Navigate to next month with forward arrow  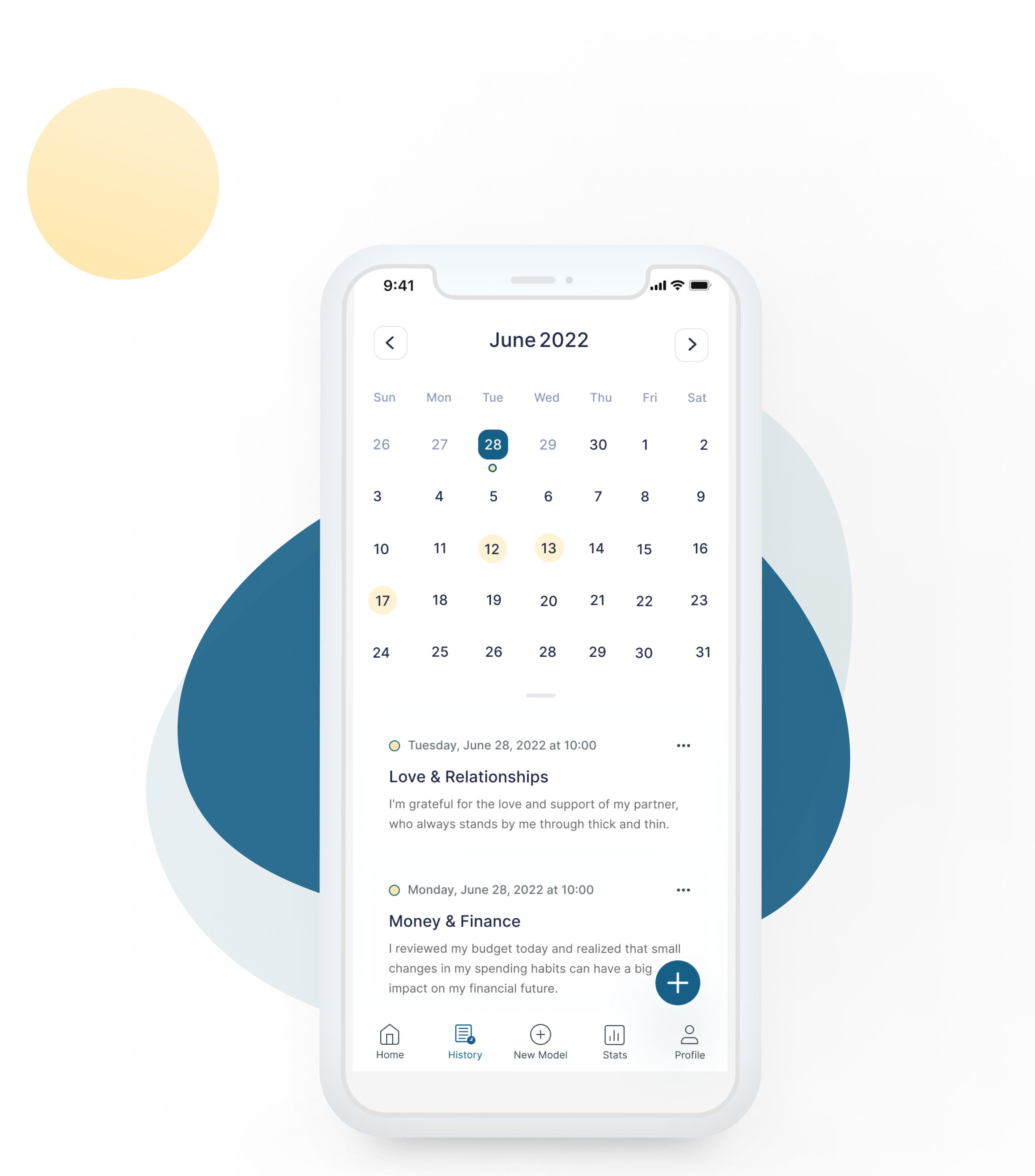click(692, 343)
